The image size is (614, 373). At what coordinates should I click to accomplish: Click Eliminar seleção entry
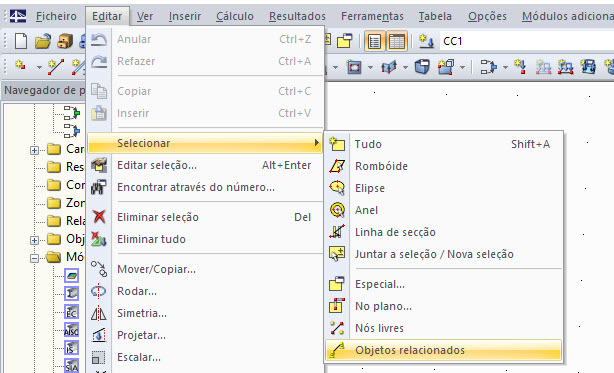[x=205, y=217]
